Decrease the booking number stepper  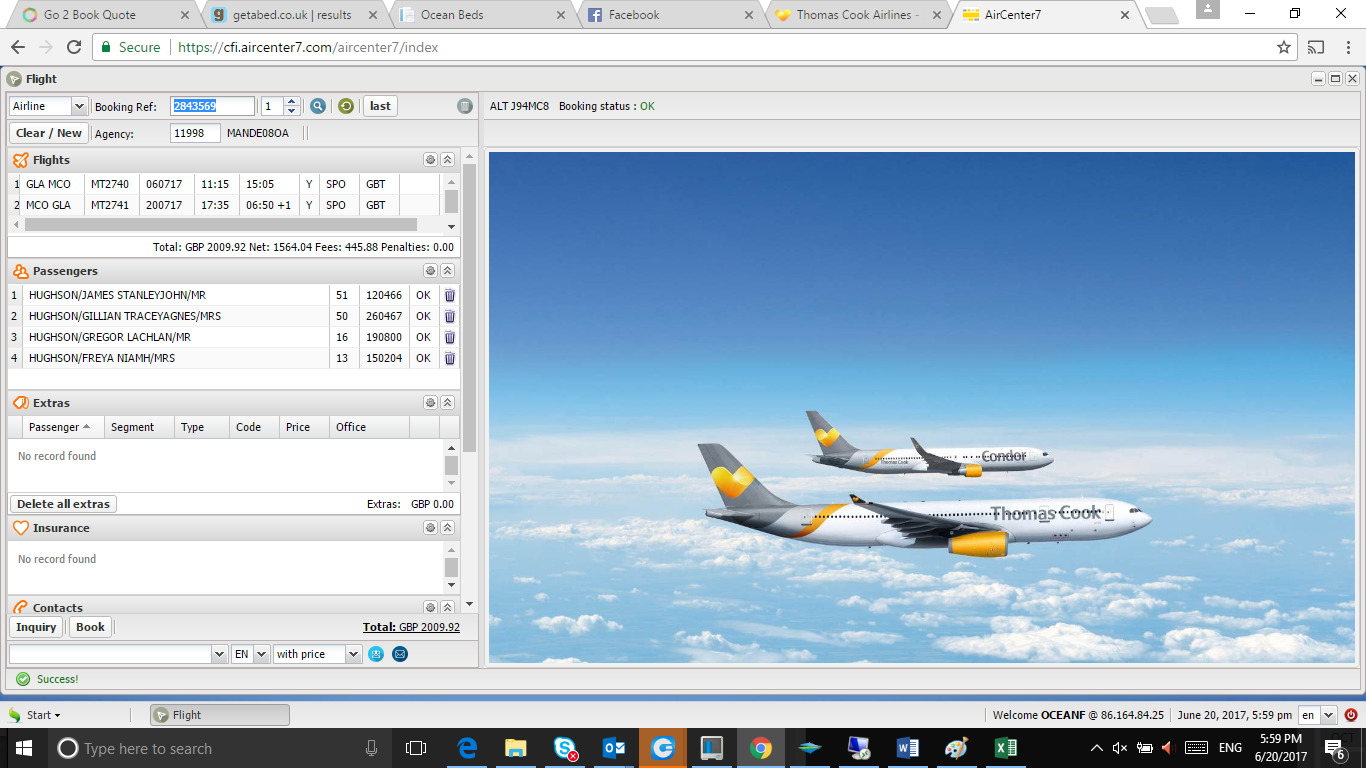pyautogui.click(x=292, y=110)
